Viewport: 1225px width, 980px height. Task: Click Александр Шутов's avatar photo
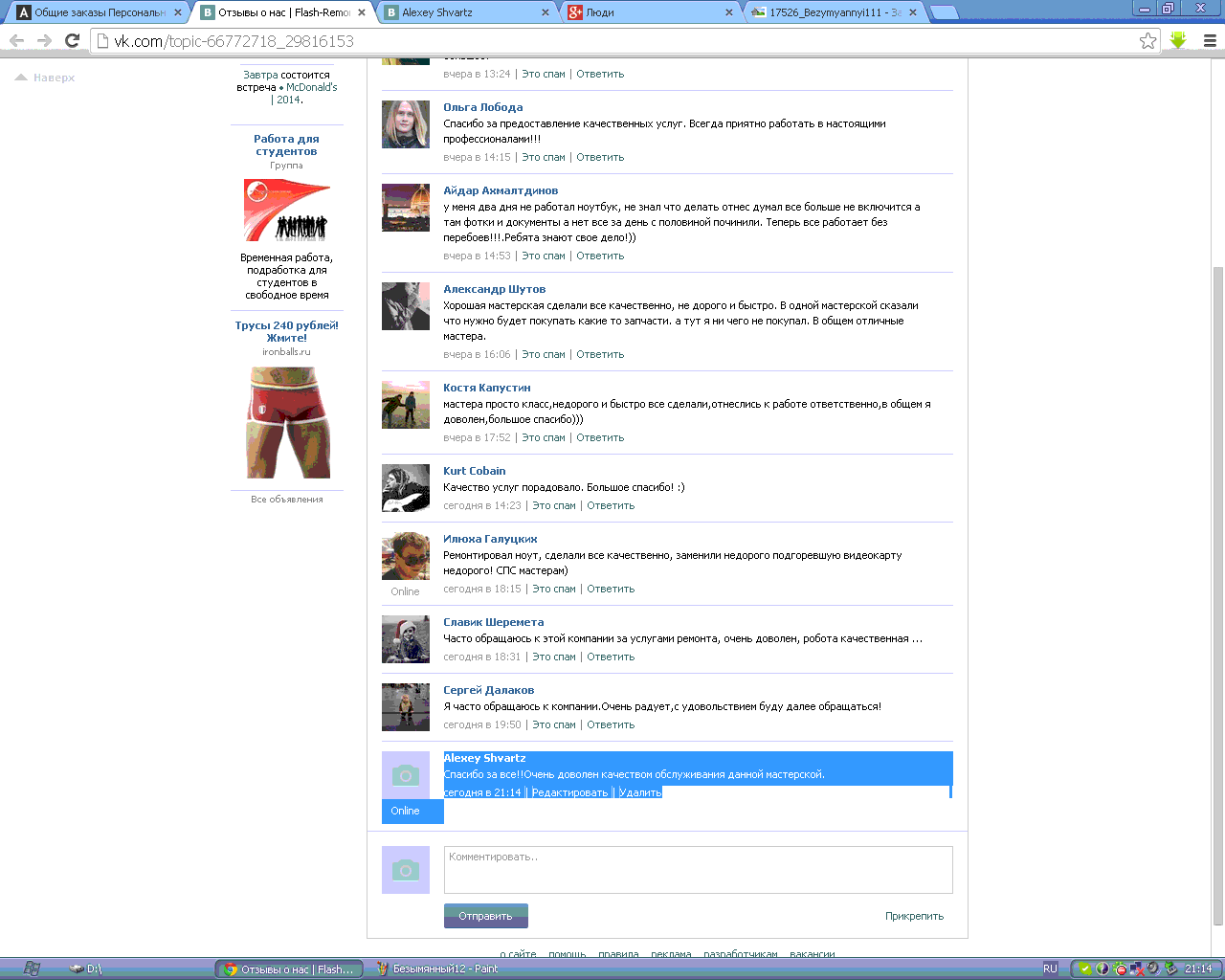(x=406, y=306)
